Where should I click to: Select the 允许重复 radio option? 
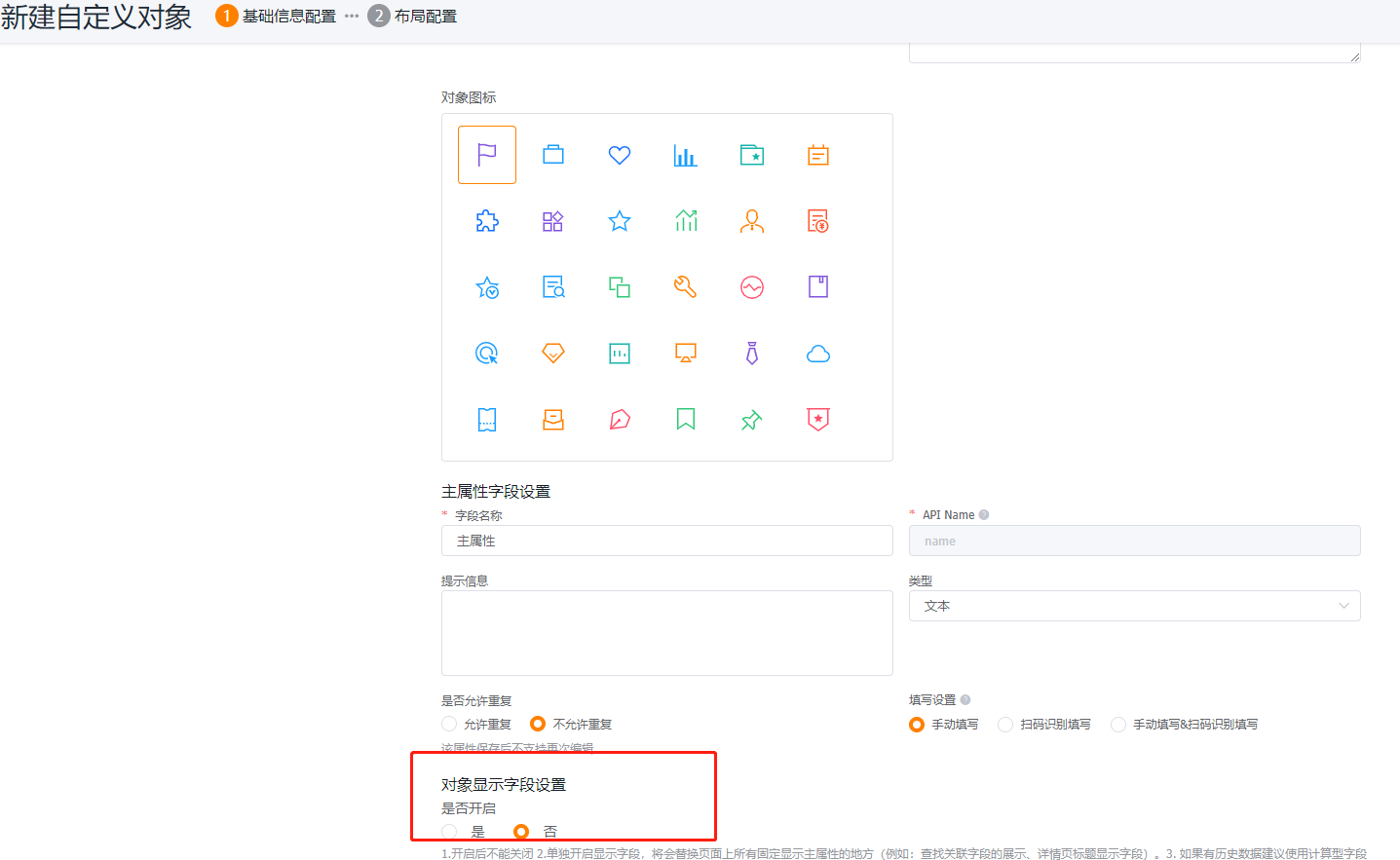click(x=449, y=724)
